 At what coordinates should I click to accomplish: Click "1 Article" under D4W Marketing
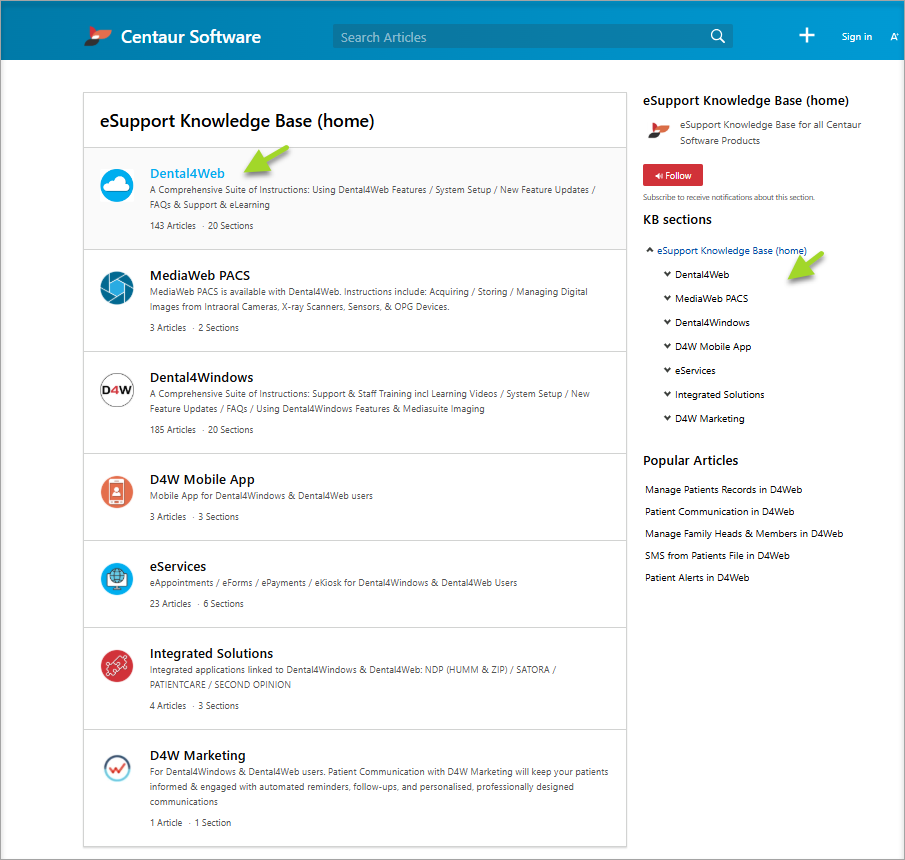tap(166, 823)
